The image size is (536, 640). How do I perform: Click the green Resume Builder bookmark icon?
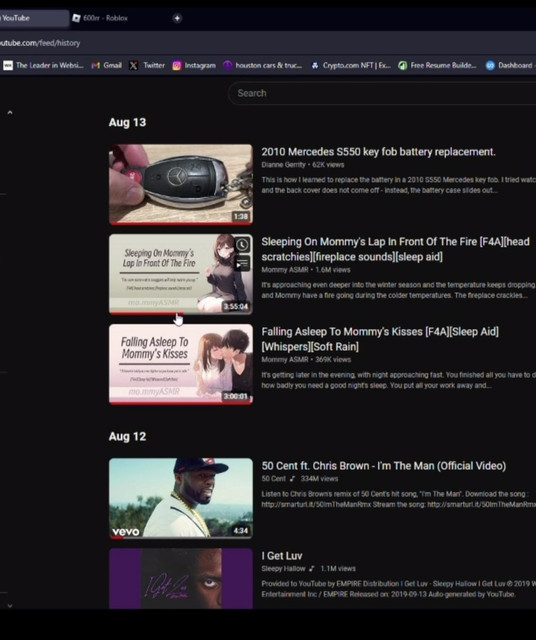click(403, 65)
